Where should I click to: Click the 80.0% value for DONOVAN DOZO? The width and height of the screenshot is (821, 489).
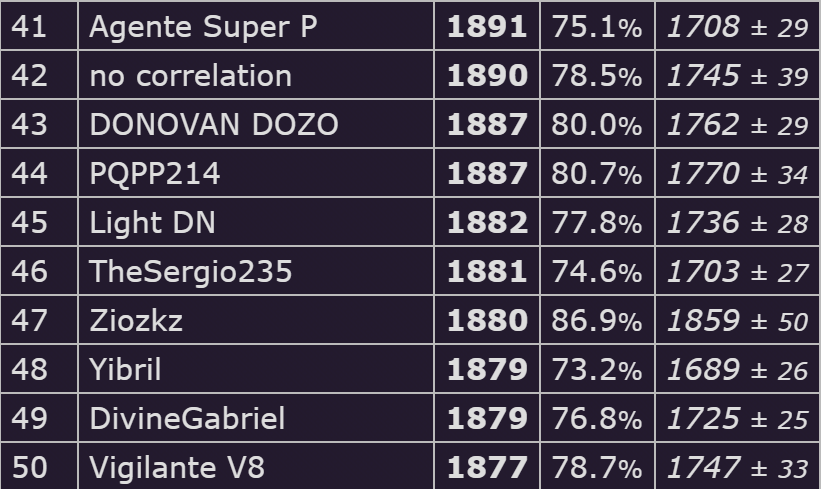click(x=596, y=125)
